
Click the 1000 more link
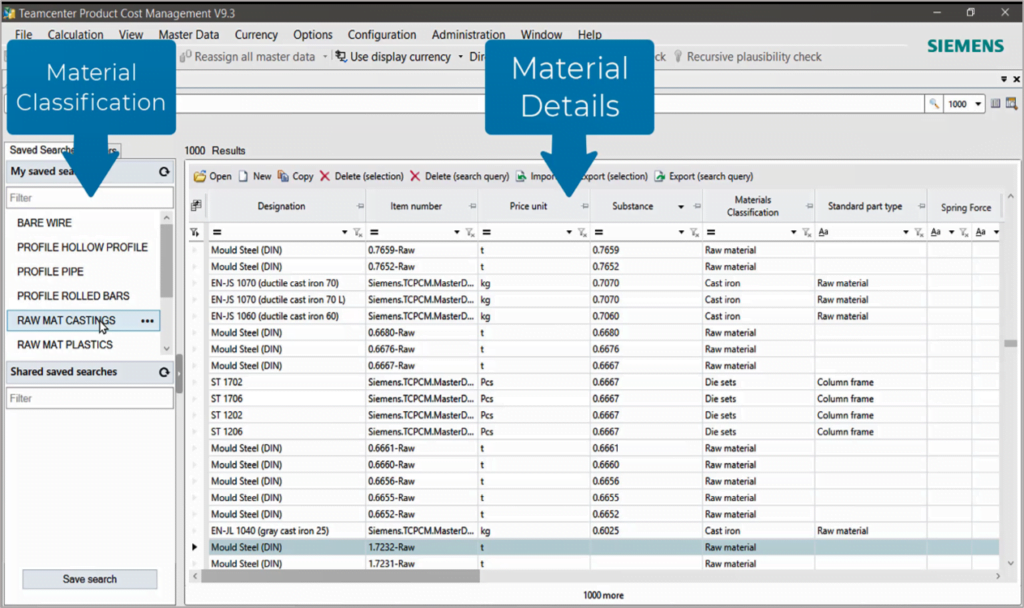[x=603, y=595]
